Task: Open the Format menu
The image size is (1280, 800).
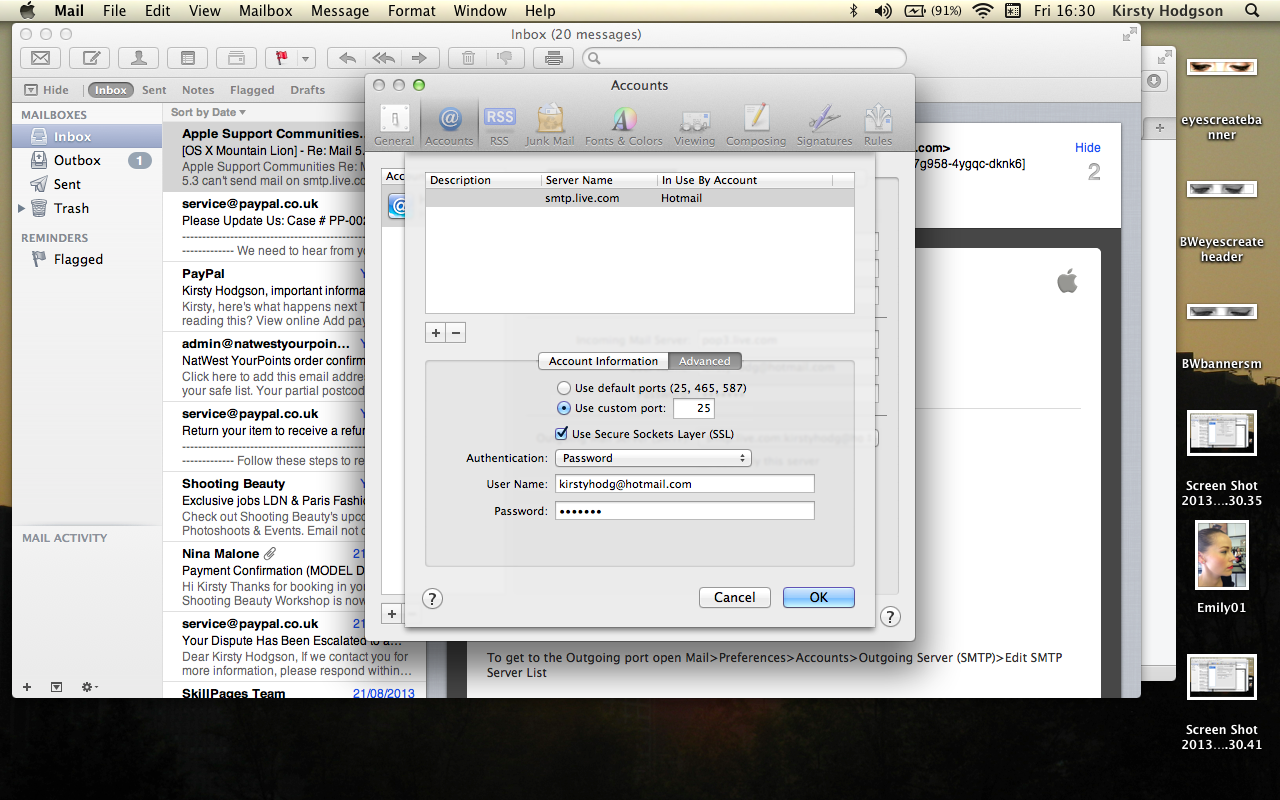Action: (412, 11)
